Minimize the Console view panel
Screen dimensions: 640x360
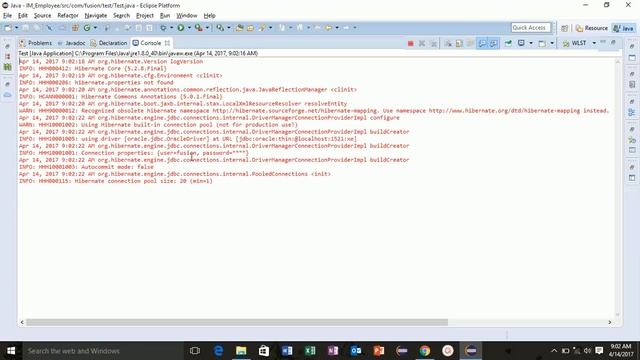click(x=603, y=42)
